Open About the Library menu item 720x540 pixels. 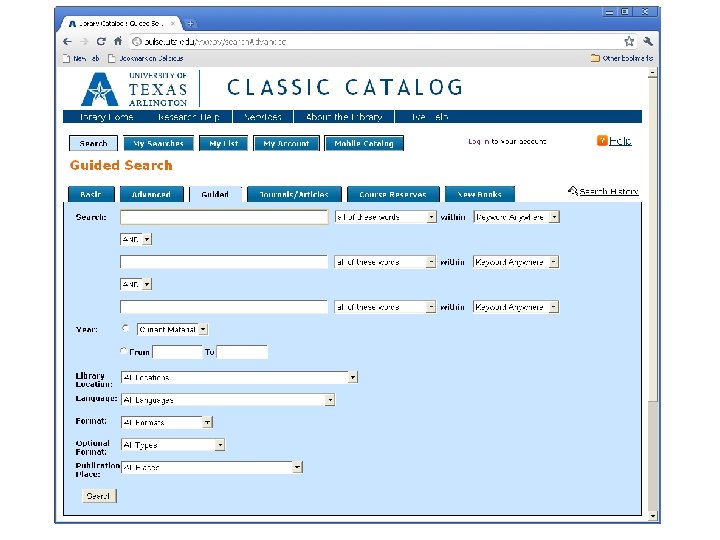(344, 117)
